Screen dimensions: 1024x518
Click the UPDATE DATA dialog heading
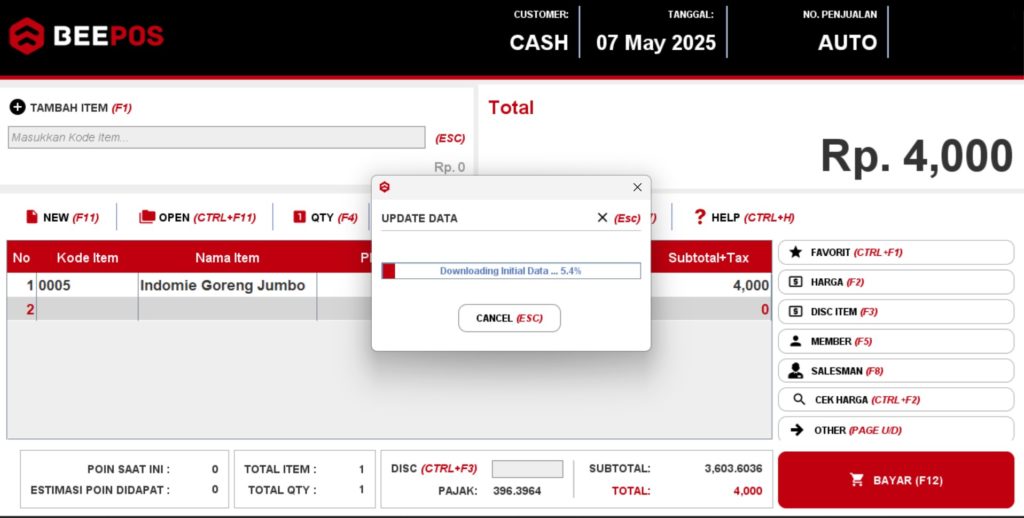419,218
